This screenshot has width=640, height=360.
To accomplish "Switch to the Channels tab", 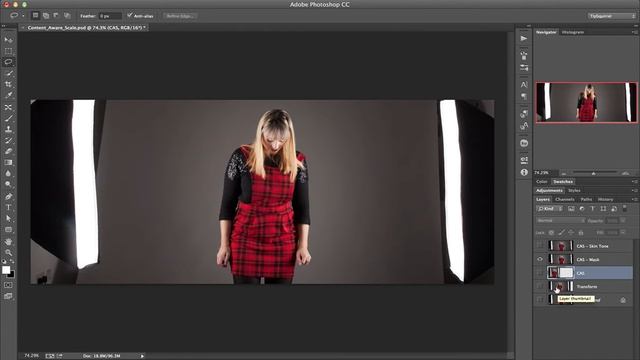I will point(565,199).
